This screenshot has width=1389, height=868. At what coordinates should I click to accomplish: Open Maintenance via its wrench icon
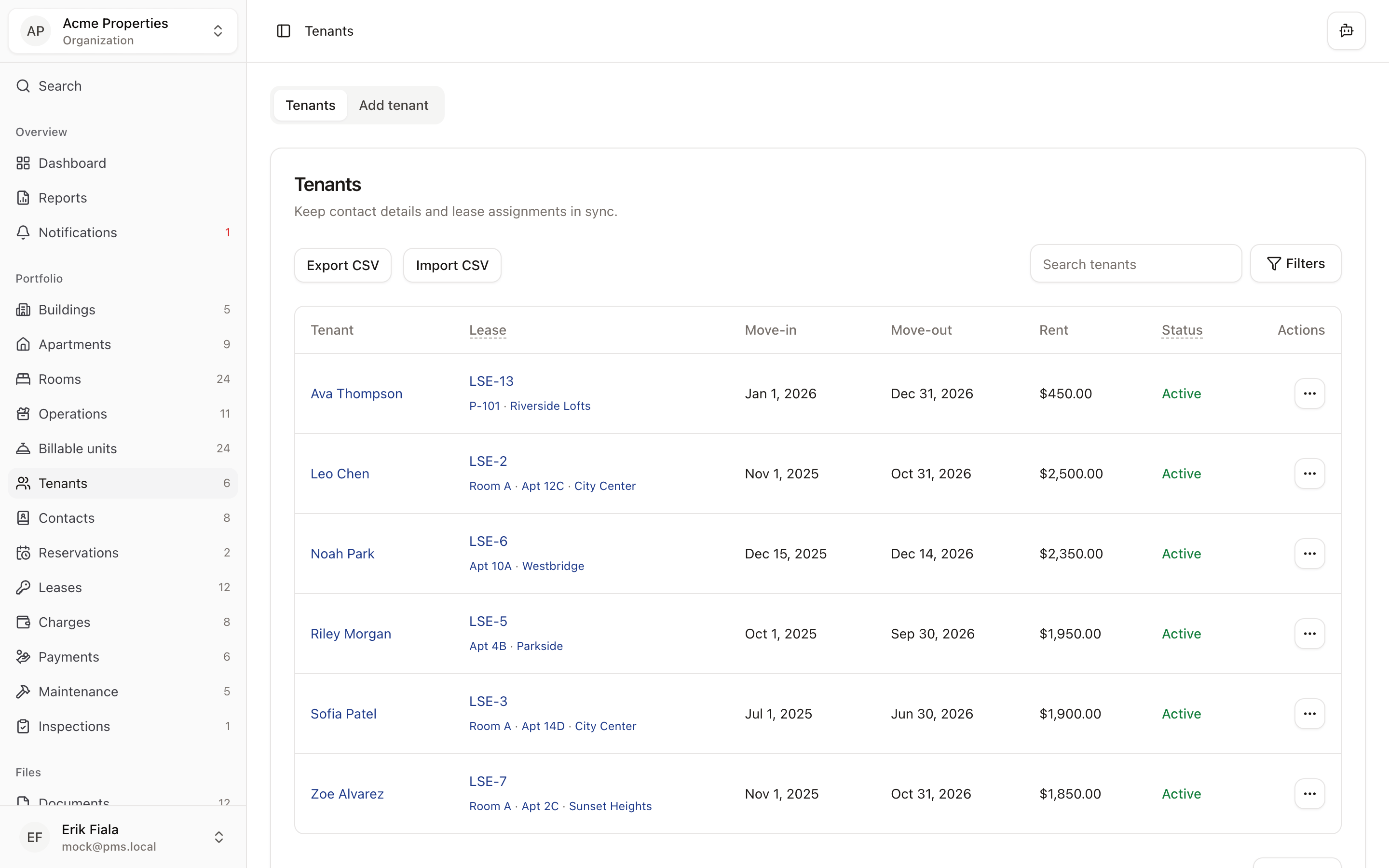23,691
